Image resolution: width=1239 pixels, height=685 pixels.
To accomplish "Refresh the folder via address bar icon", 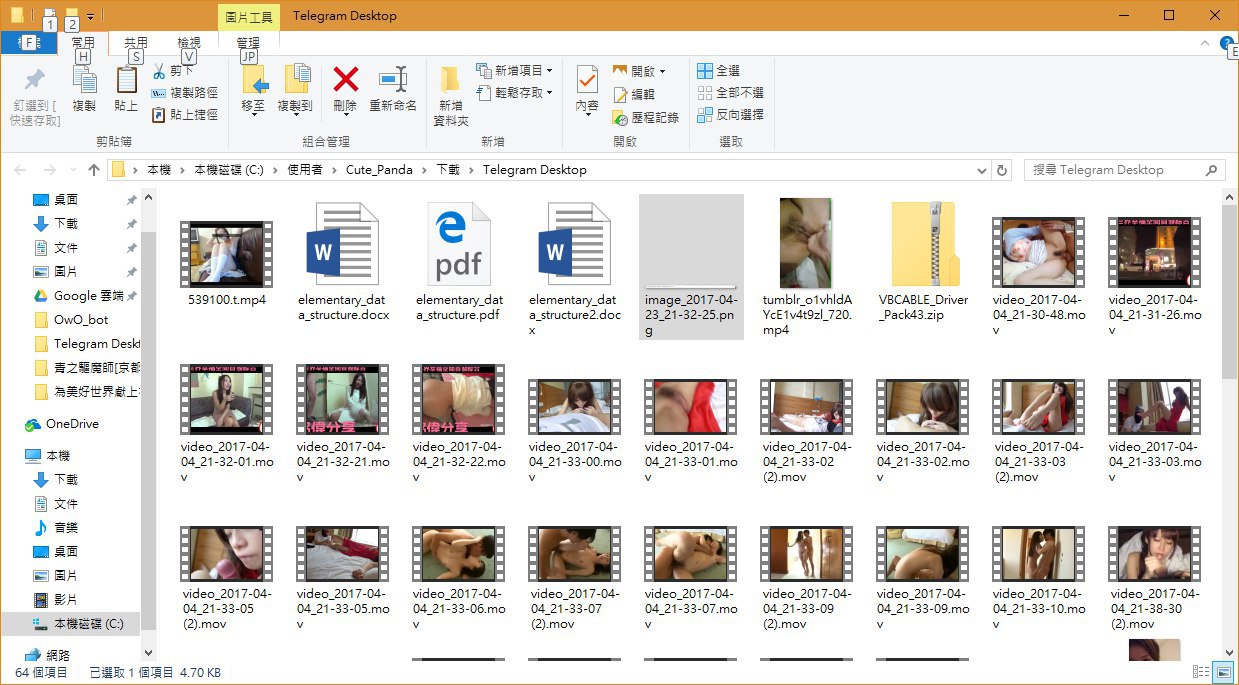I will pos(1002,170).
